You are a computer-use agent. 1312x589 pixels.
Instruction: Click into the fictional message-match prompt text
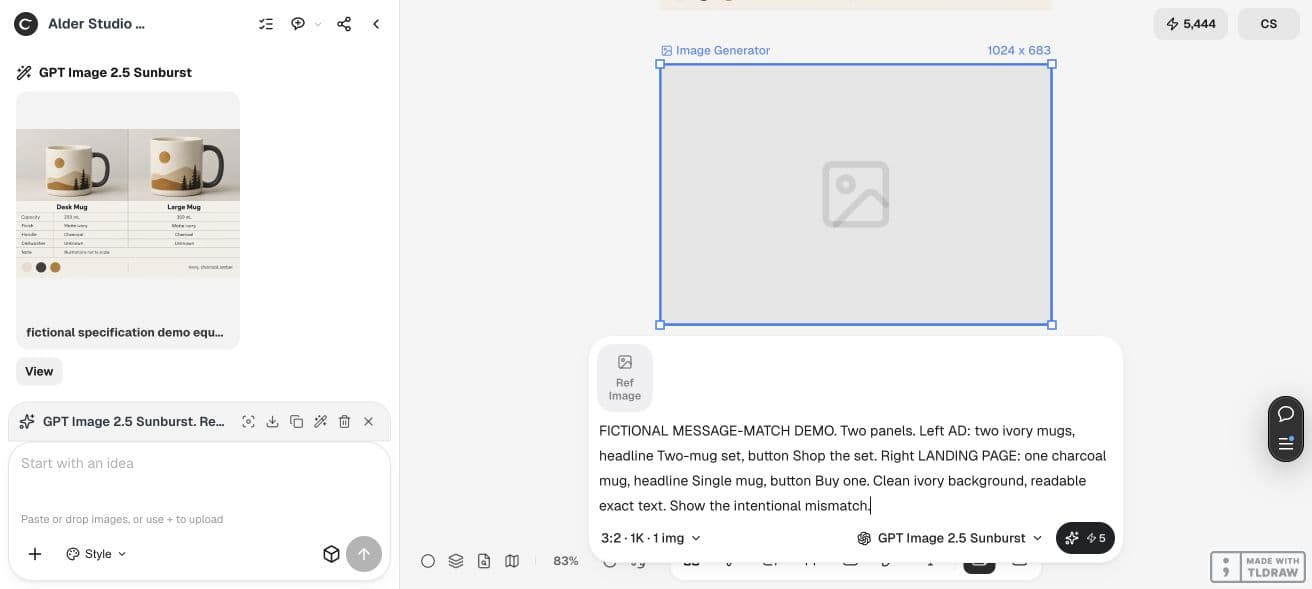click(x=855, y=468)
